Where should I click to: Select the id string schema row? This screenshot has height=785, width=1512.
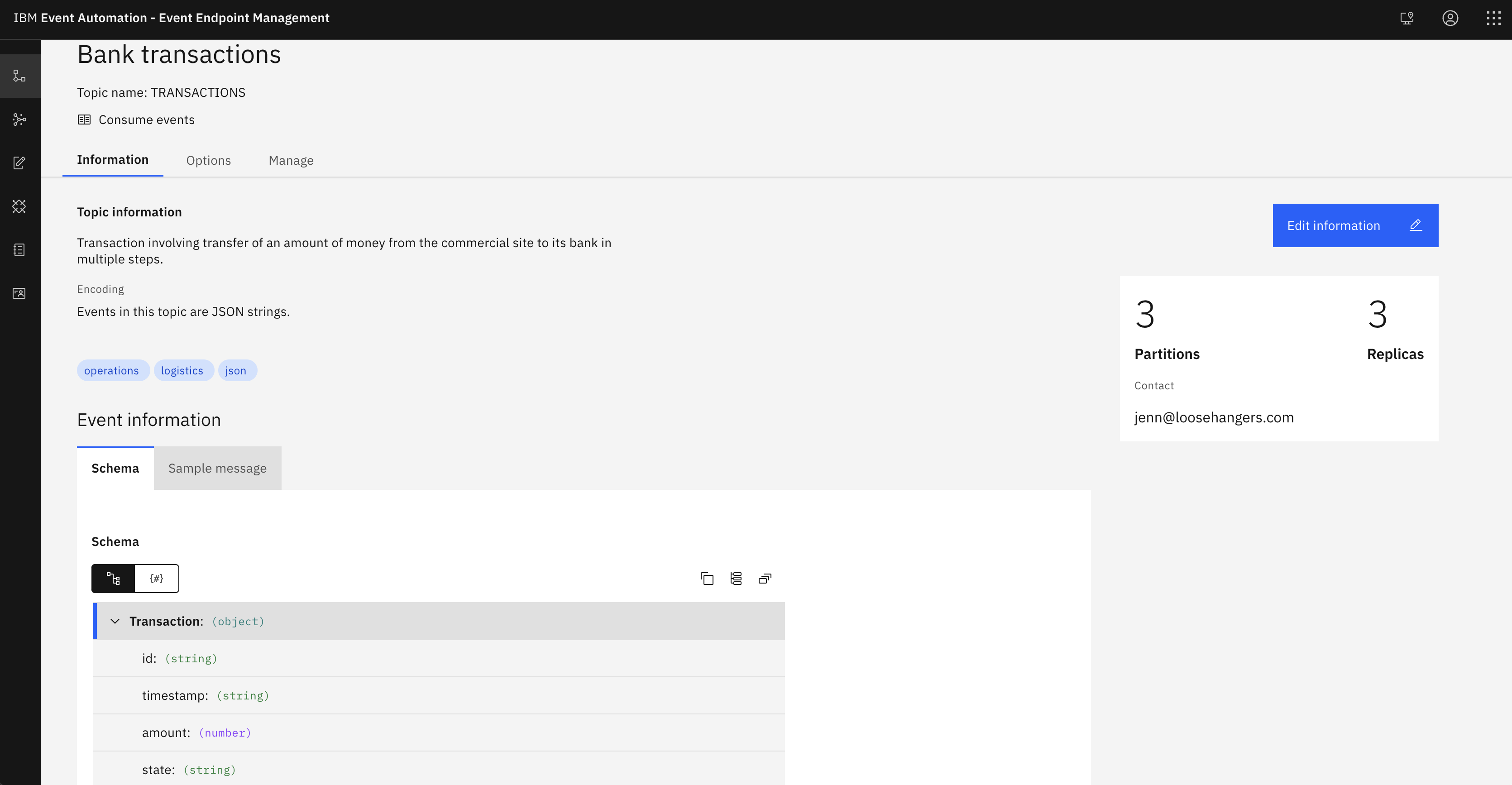coord(439,658)
